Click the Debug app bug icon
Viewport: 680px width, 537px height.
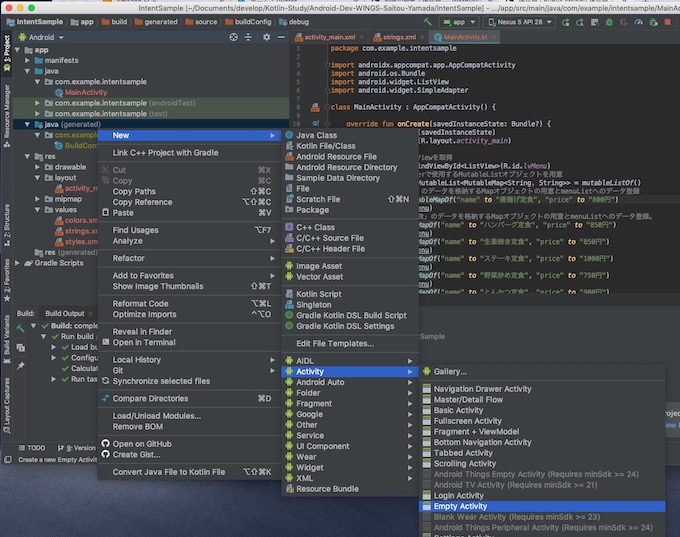[609, 22]
